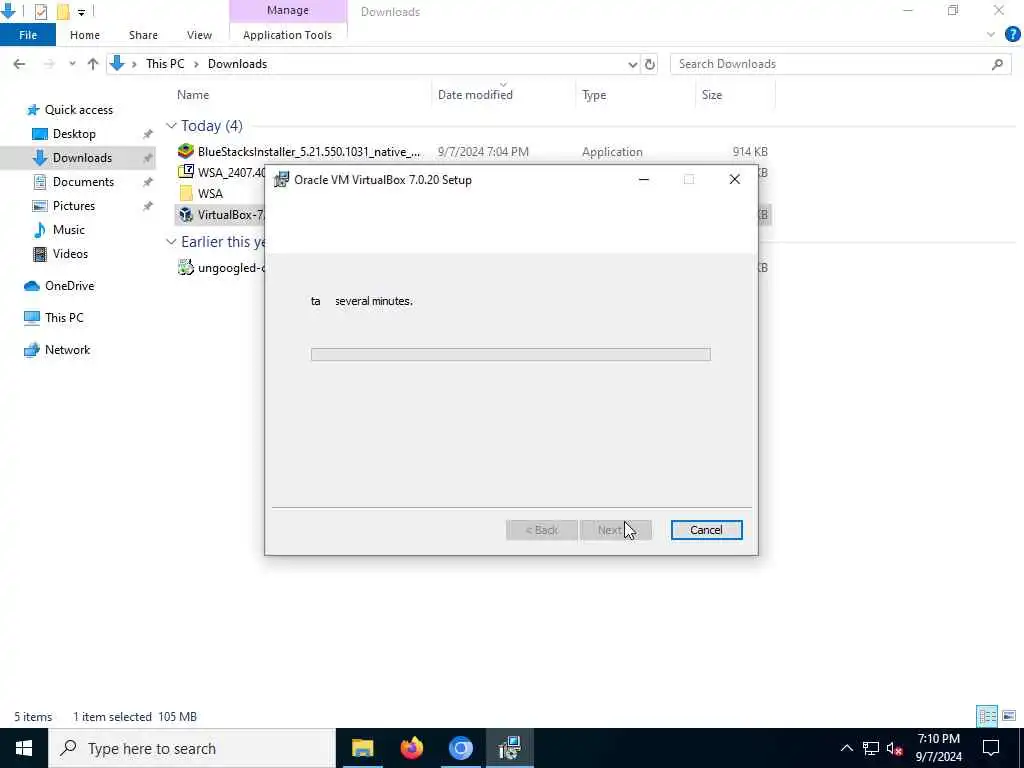The image size is (1024, 768).
Task: Switch to the Home ribbon tab
Action: click(85, 35)
